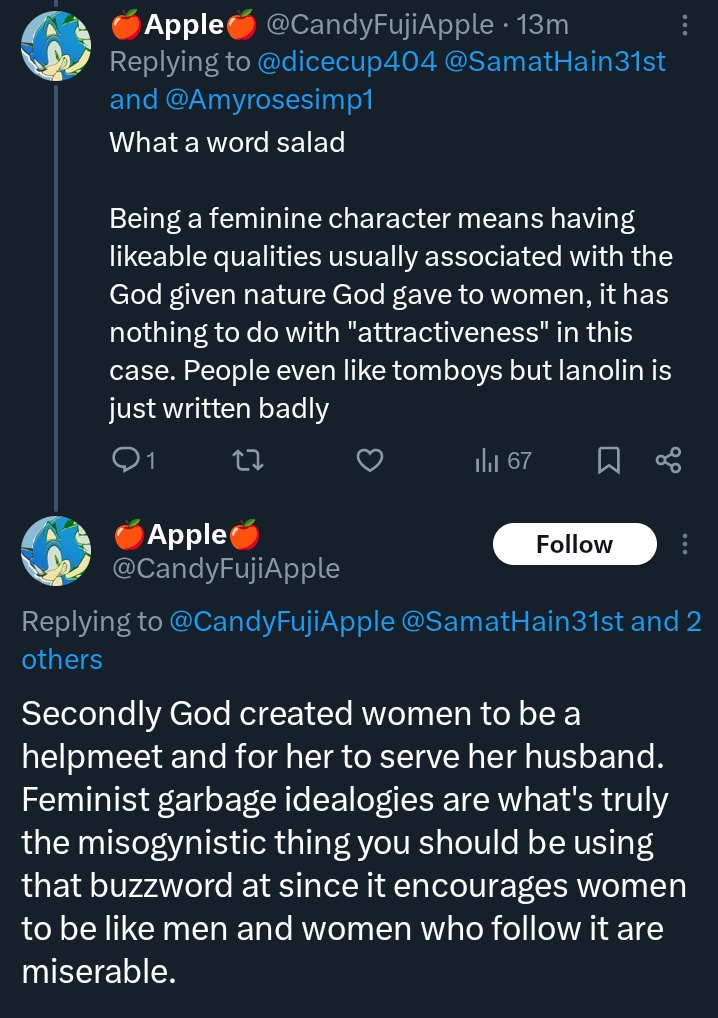Open @CandyFujiApple mention in second reply line
This screenshot has width=718, height=1018.
[281, 622]
